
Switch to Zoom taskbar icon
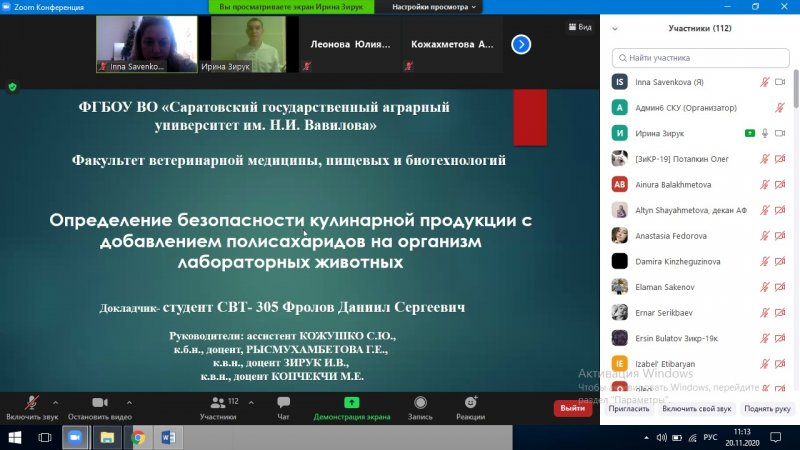pyautogui.click(x=75, y=437)
